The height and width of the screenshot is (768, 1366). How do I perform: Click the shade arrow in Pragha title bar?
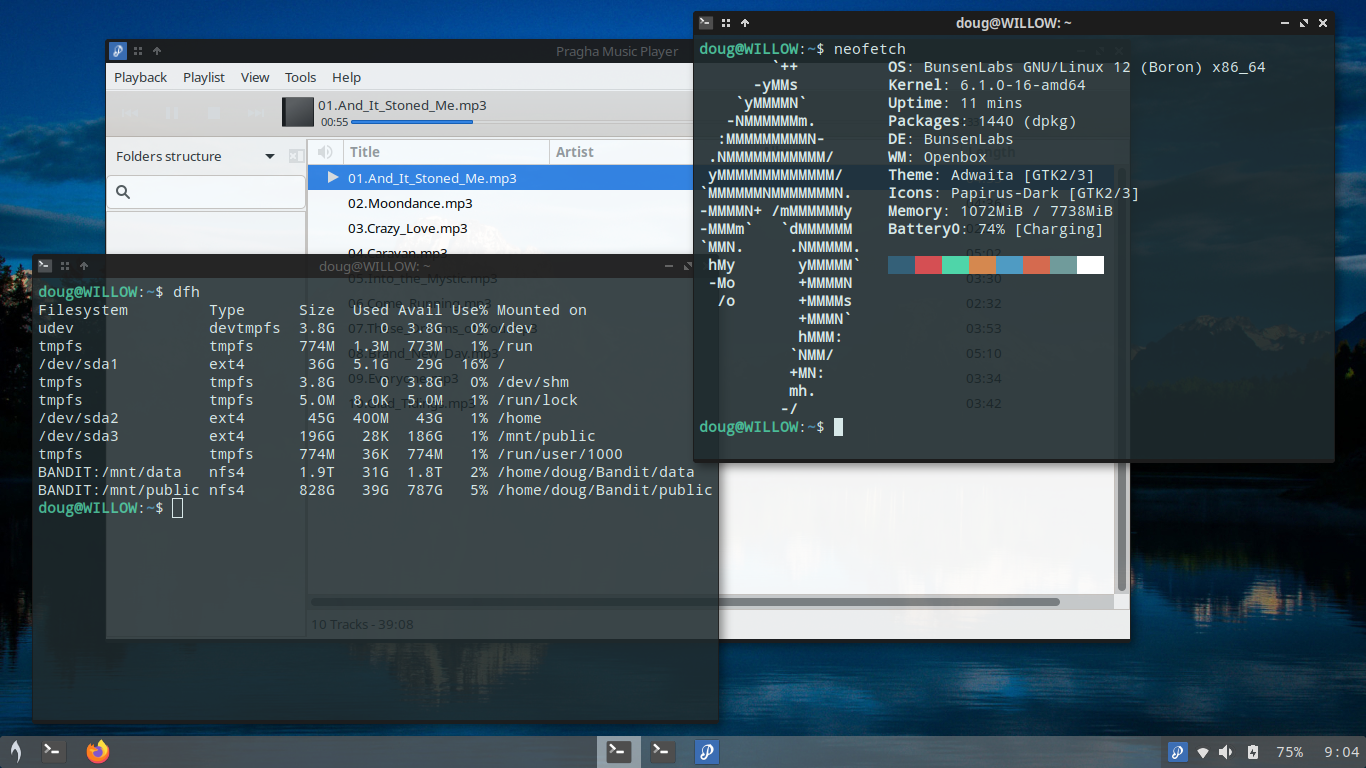pos(157,51)
